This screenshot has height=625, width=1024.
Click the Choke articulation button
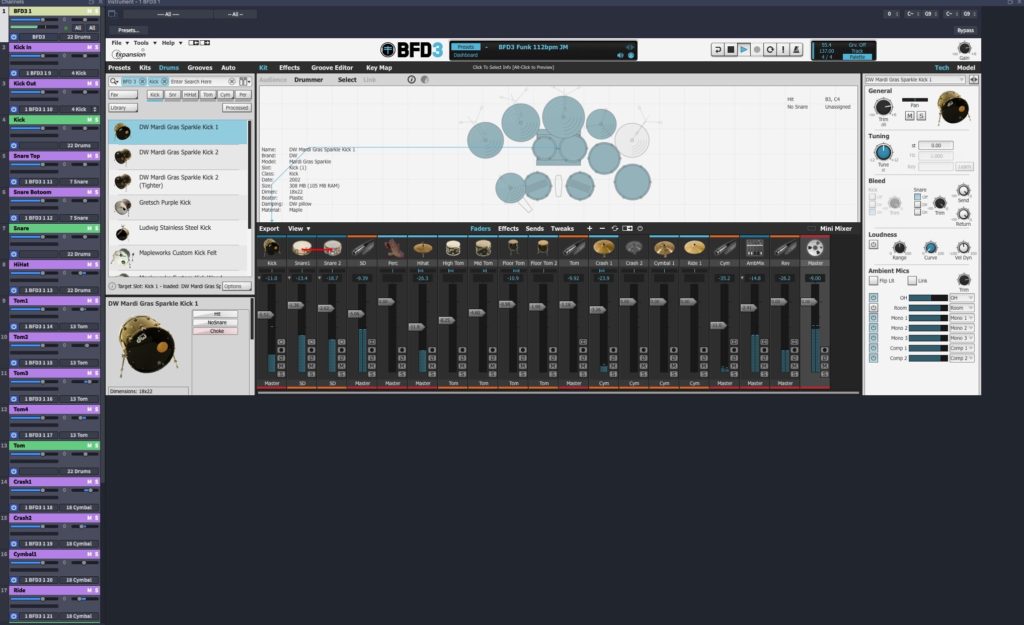(x=217, y=331)
